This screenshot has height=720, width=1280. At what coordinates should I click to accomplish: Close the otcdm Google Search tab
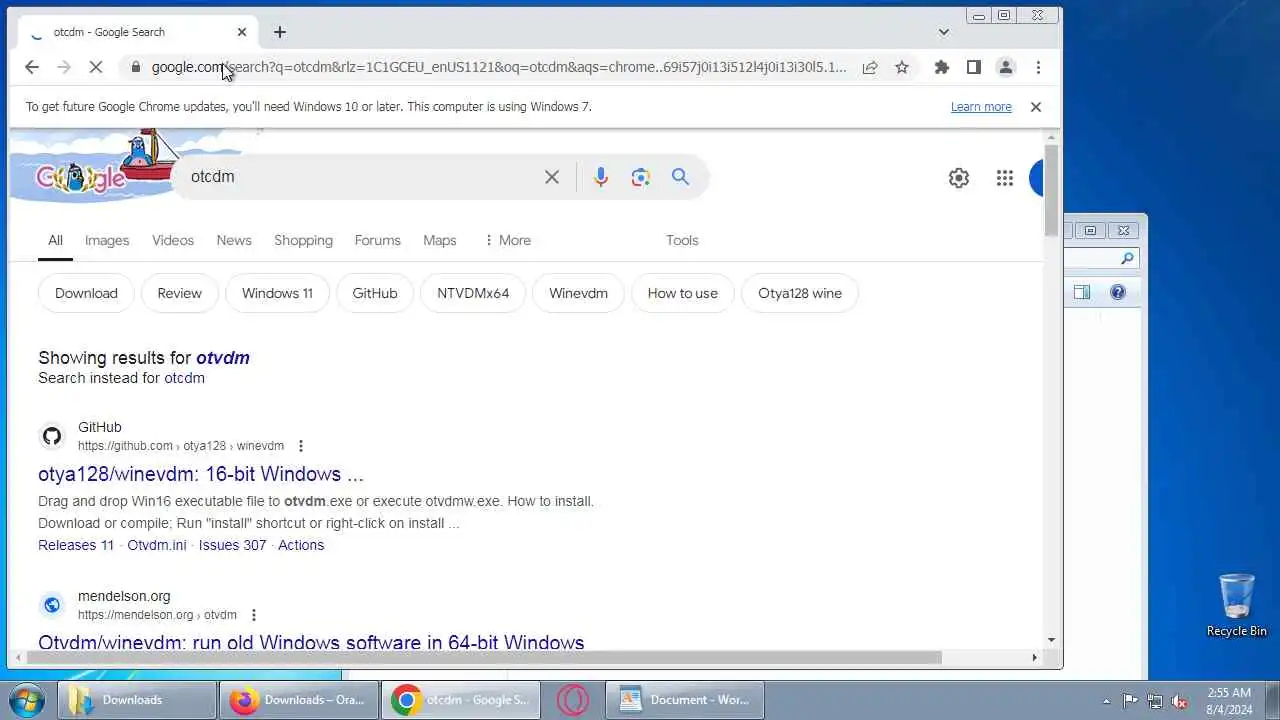(242, 32)
